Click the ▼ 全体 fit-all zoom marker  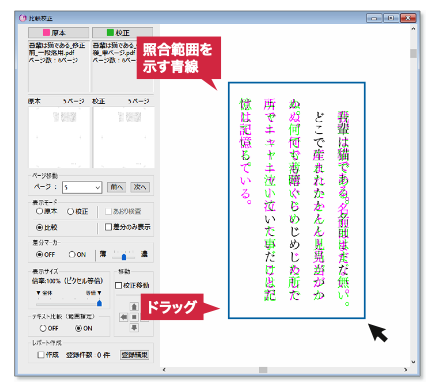tap(44, 293)
